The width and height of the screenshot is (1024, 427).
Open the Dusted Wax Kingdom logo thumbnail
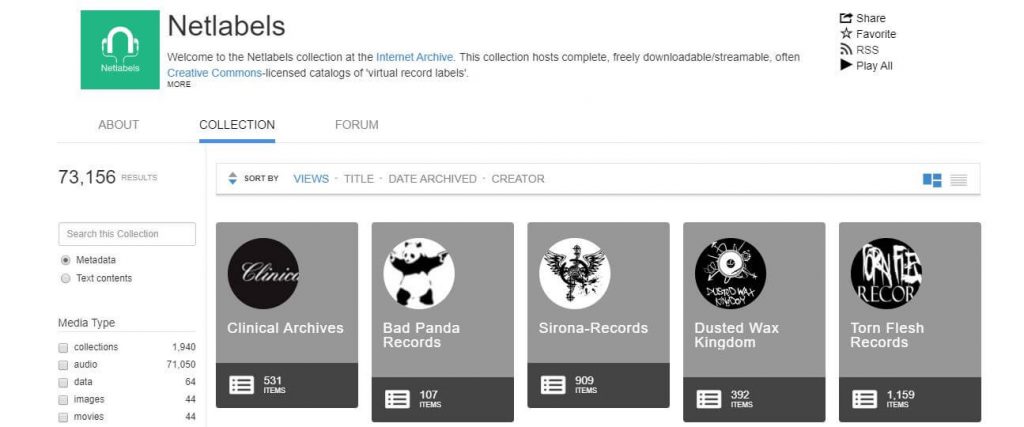[730, 274]
